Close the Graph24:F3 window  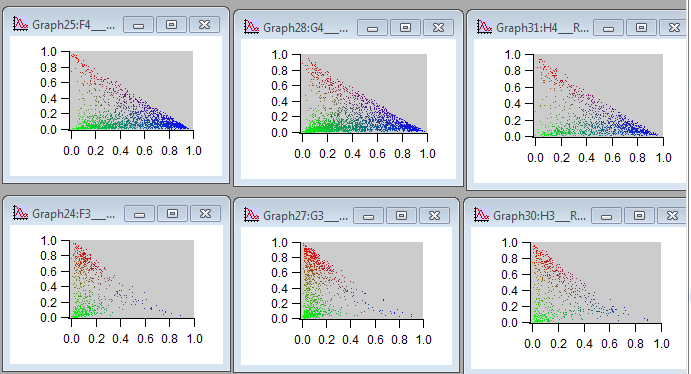point(205,214)
